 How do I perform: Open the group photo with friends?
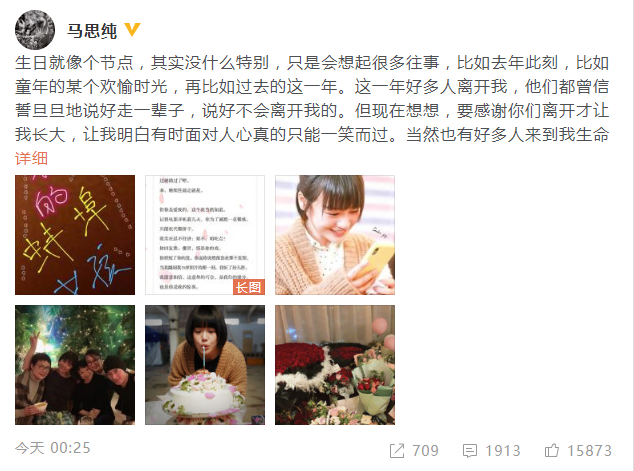coord(75,365)
